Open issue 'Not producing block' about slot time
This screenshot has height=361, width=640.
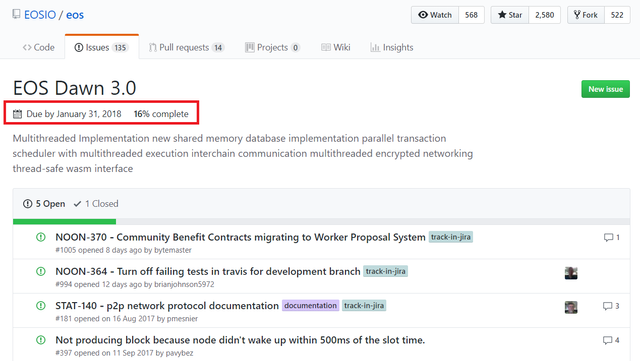click(x=240, y=340)
